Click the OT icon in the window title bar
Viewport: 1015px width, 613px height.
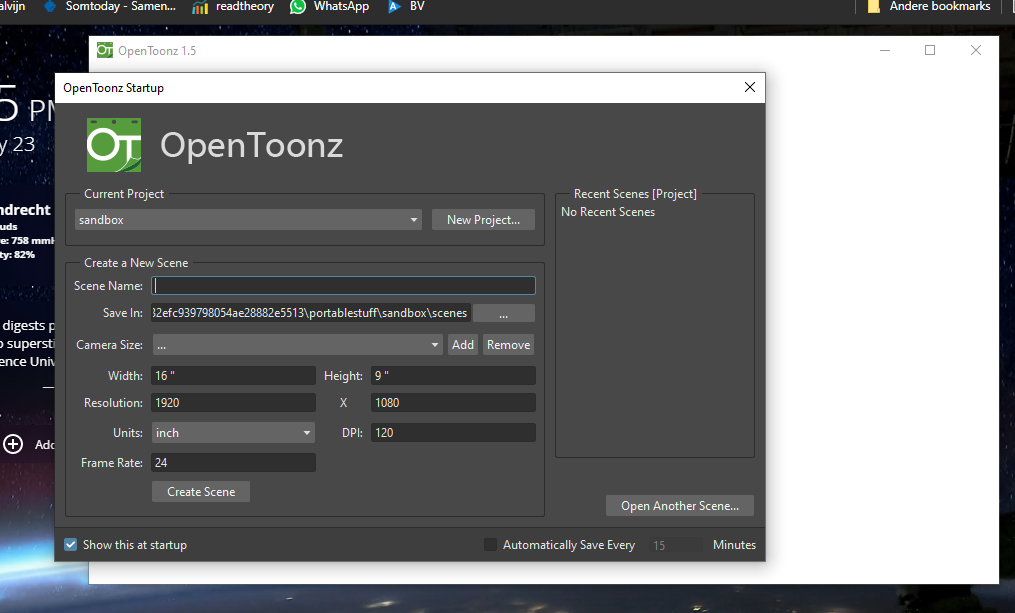(104, 50)
